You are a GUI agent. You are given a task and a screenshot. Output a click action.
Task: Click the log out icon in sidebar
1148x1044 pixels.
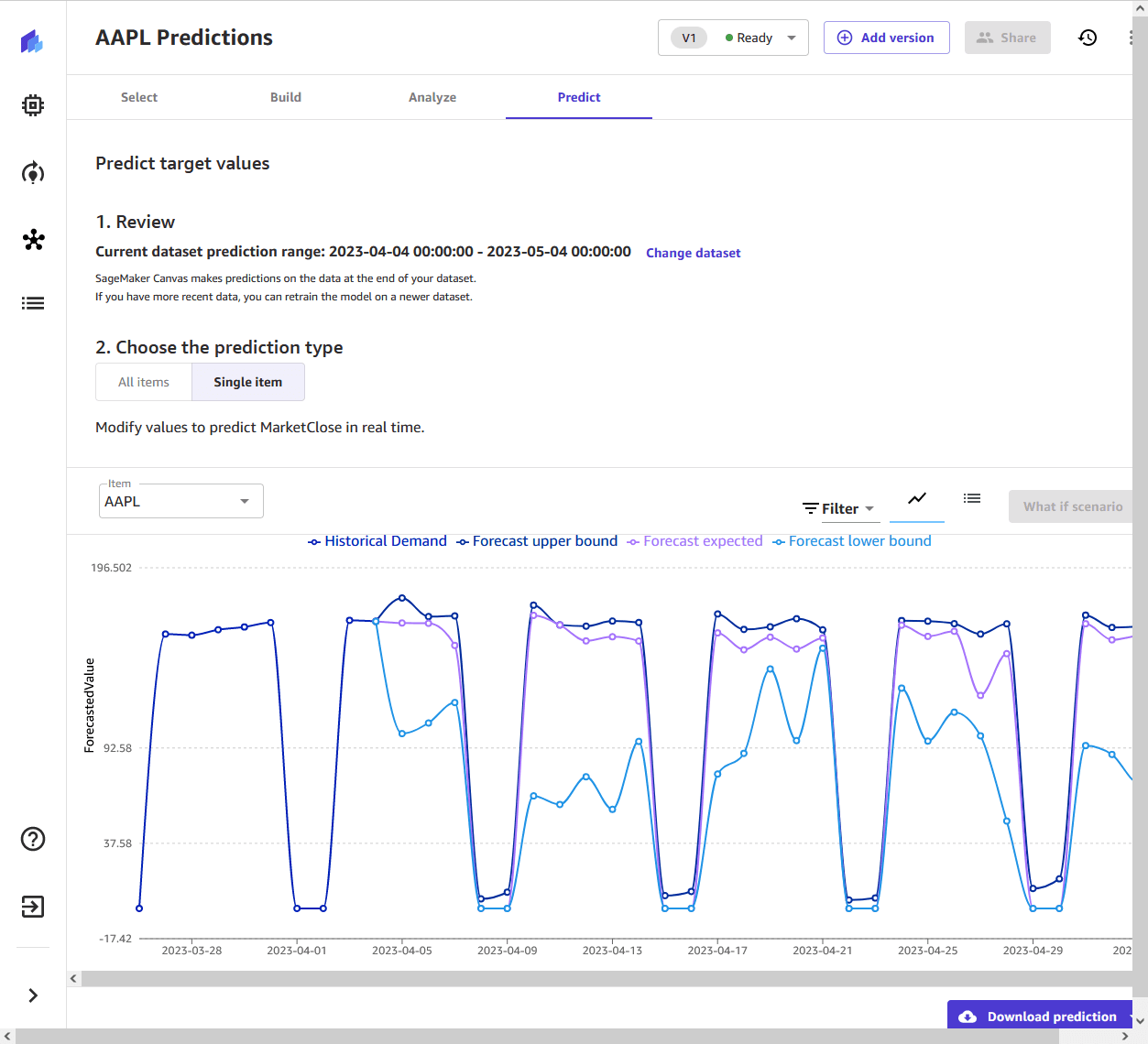pyautogui.click(x=33, y=907)
